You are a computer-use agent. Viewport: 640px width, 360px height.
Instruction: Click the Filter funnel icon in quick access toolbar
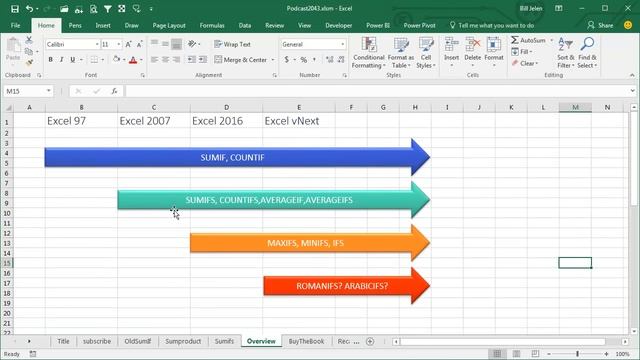107,9
